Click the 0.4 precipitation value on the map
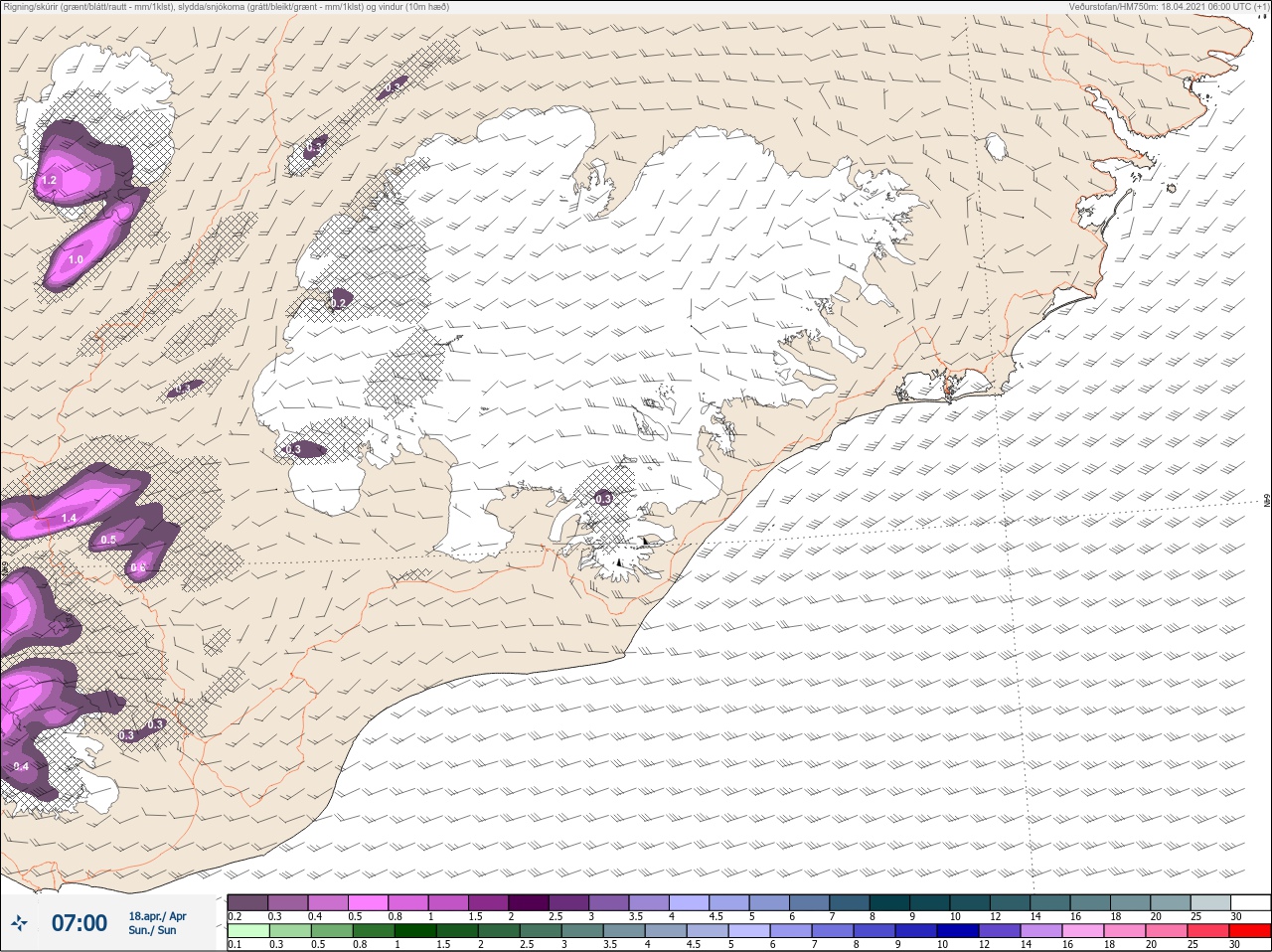The image size is (1272, 952). click(21, 766)
